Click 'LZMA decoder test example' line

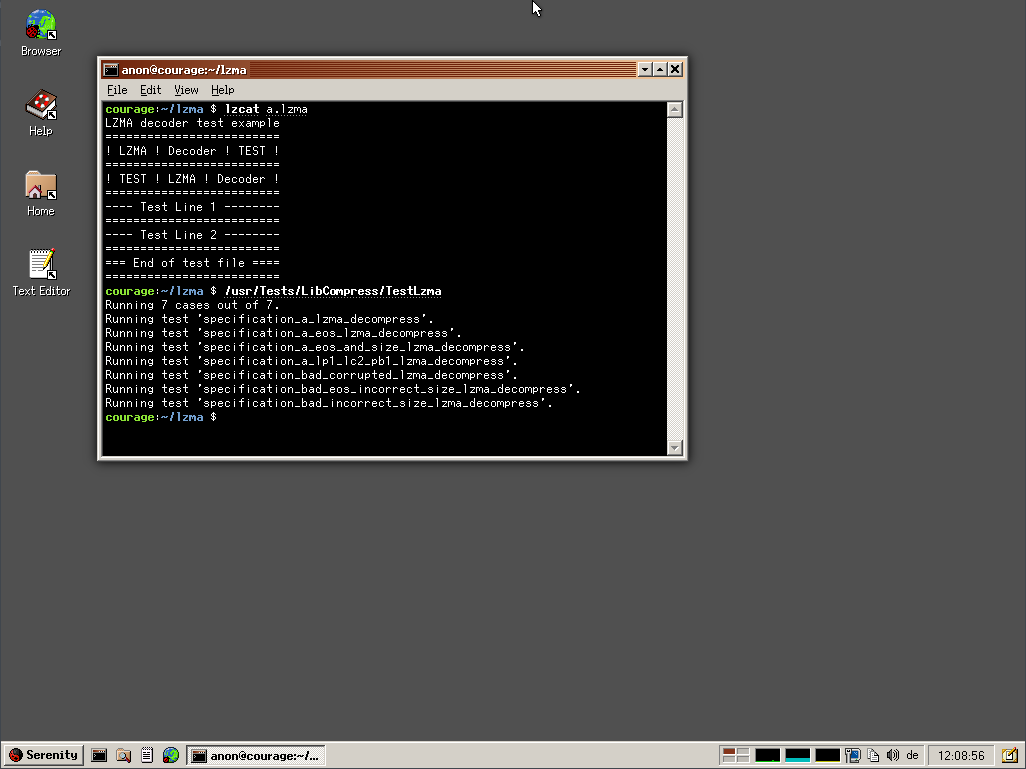(192, 123)
